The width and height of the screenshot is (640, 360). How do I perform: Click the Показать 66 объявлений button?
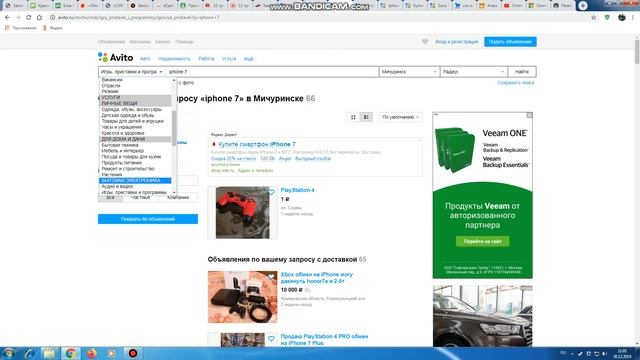[148, 219]
